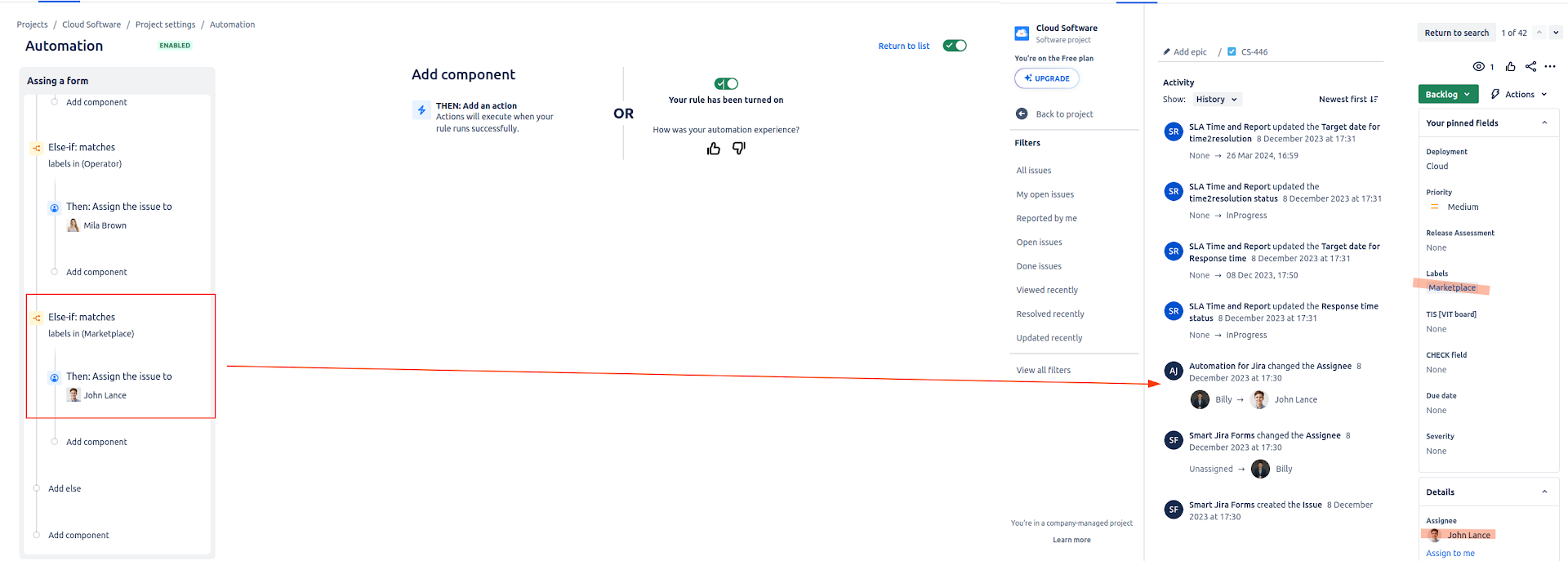The image size is (1568, 561).
Task: Click the Back to project arrow icon
Action: click(1021, 114)
